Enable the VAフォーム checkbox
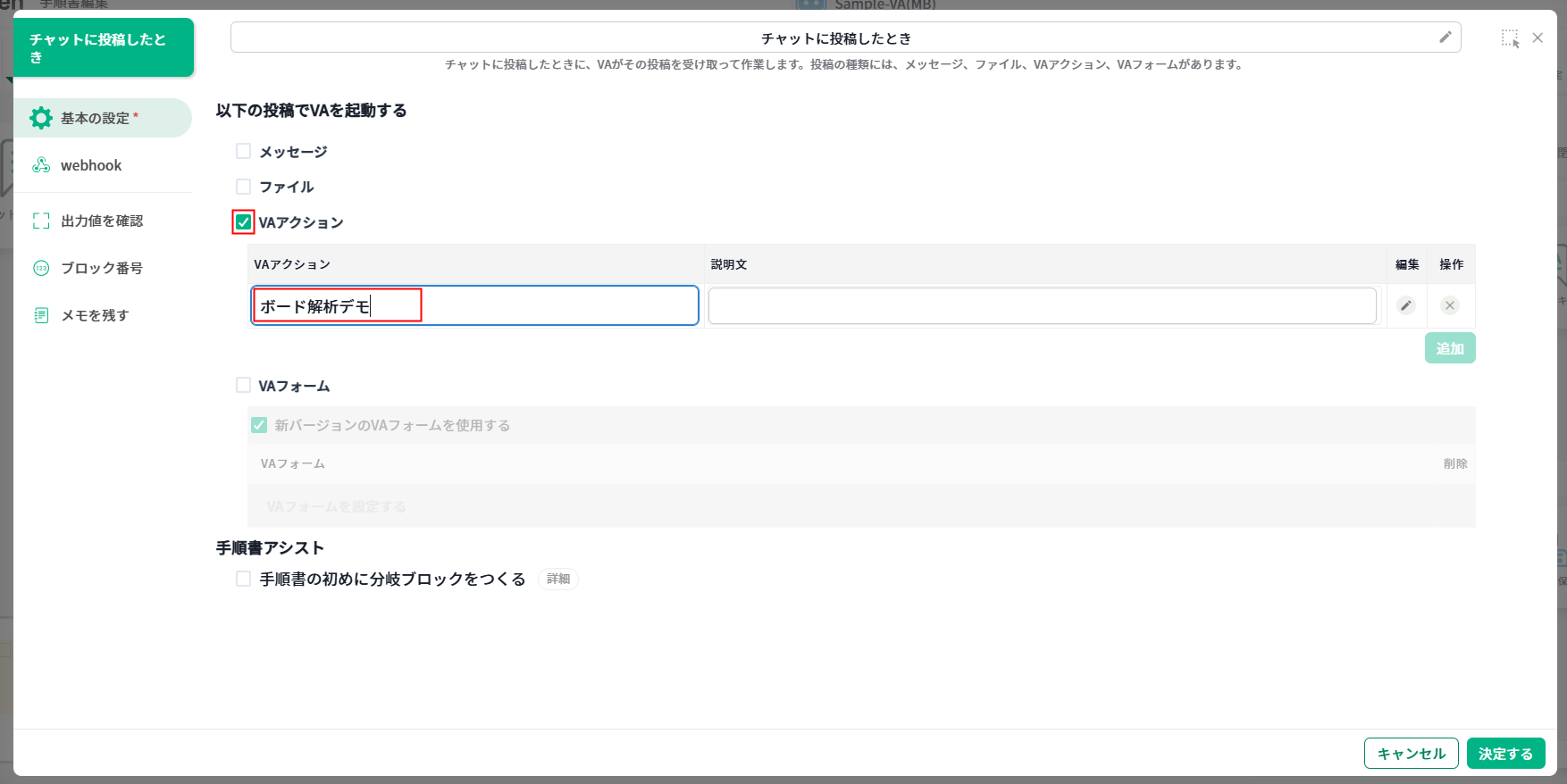Screen dimensions: 1567x784 click(x=243, y=385)
